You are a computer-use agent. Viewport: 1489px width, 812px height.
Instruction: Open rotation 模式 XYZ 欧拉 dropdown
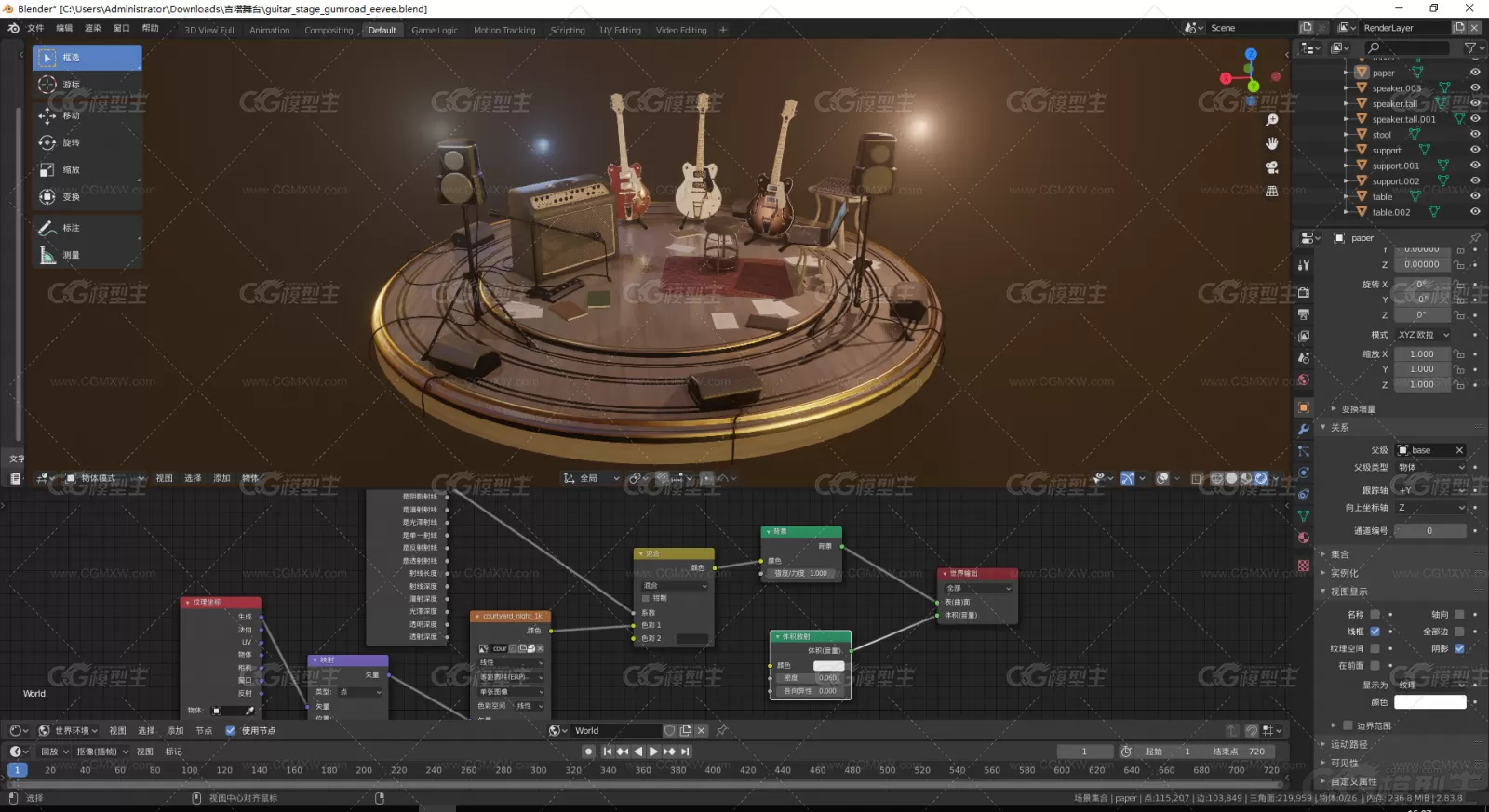(x=1423, y=335)
